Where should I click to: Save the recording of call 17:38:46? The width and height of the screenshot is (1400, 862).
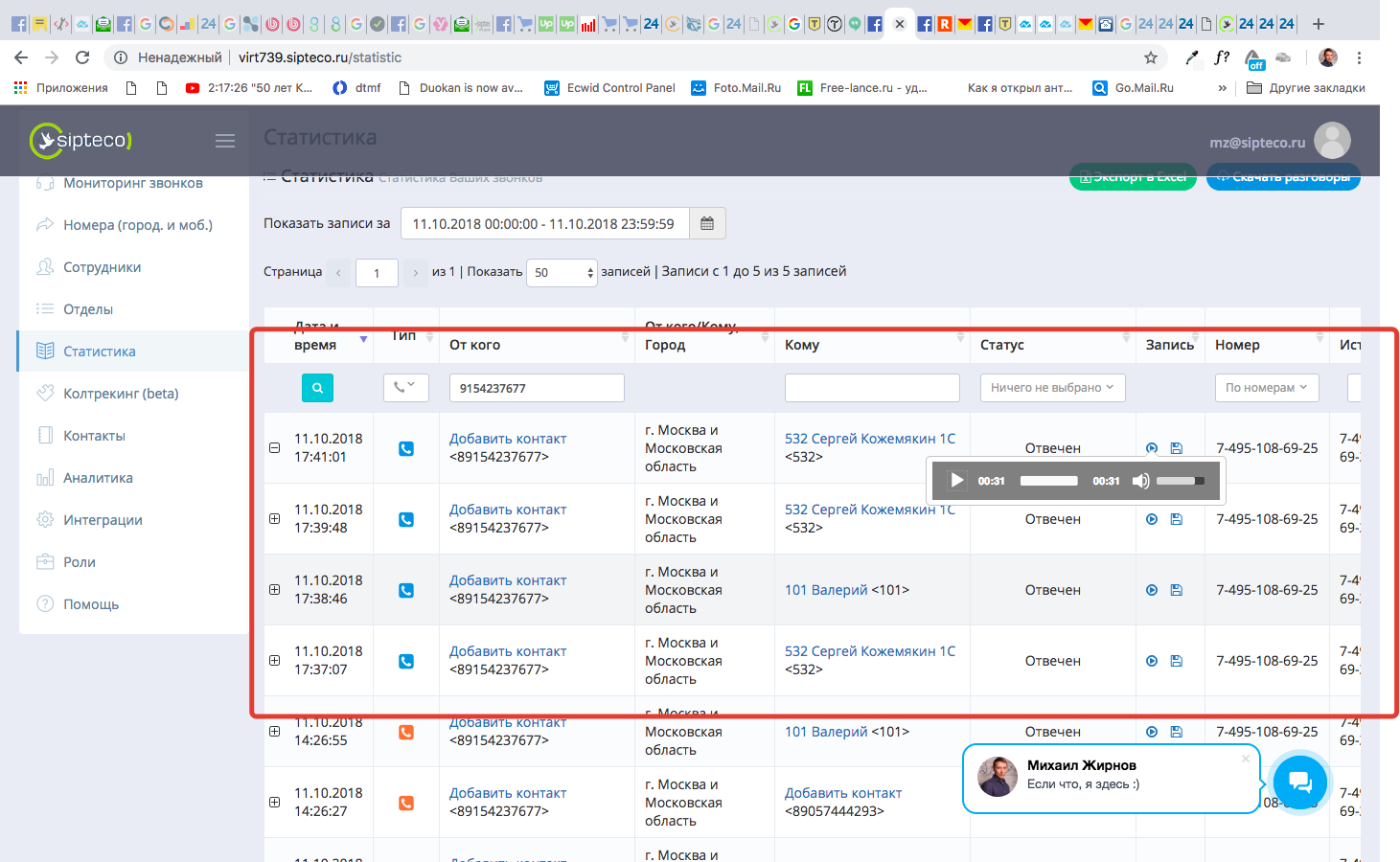(x=1176, y=590)
